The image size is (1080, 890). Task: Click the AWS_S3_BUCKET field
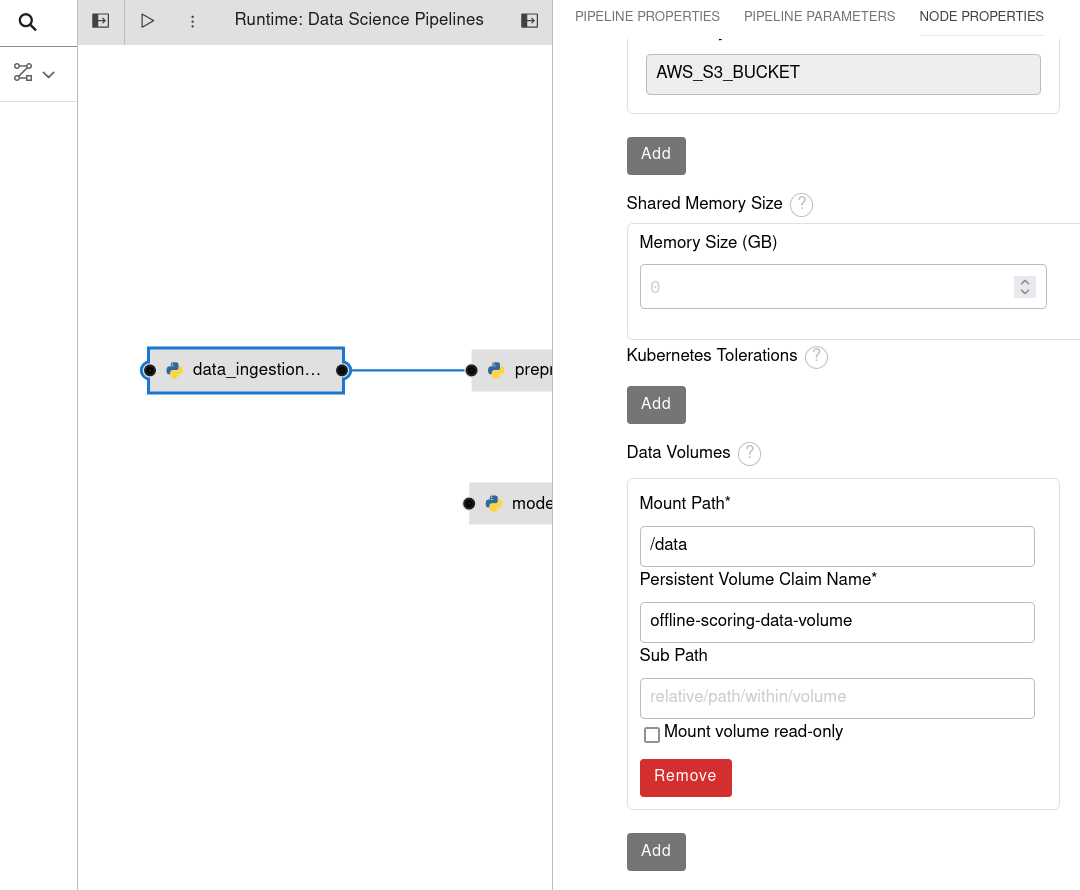pyautogui.click(x=842, y=74)
